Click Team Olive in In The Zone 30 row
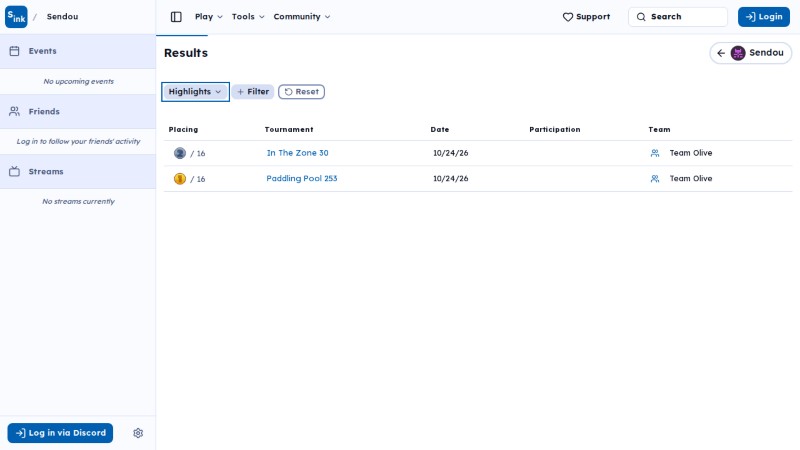Screen dimensions: 800x450 point(691,153)
